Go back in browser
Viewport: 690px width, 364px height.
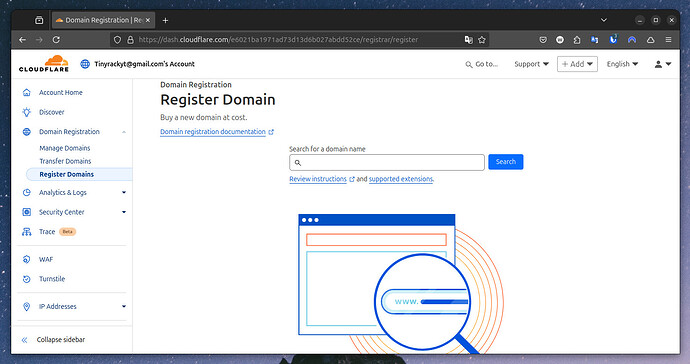[22, 40]
